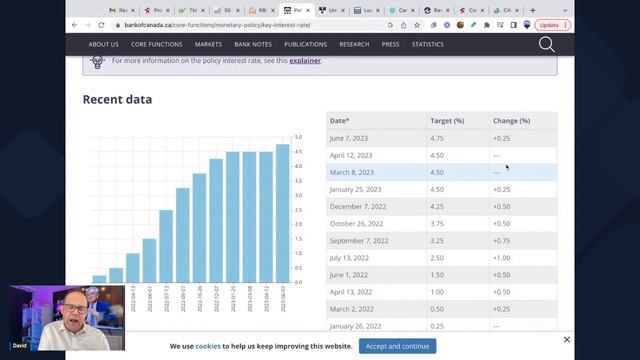The width and height of the screenshot is (640, 360).
Task: Click the Update button in Chrome
Action: [x=553, y=25]
